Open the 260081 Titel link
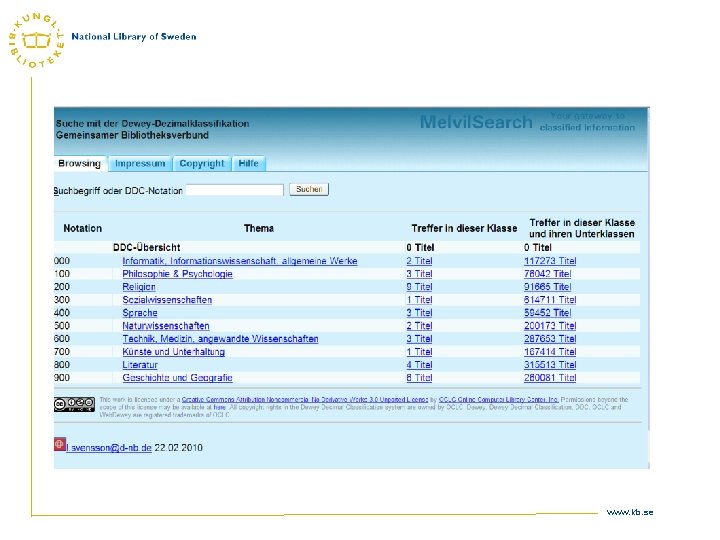This screenshot has width=720, height=540. (550, 377)
